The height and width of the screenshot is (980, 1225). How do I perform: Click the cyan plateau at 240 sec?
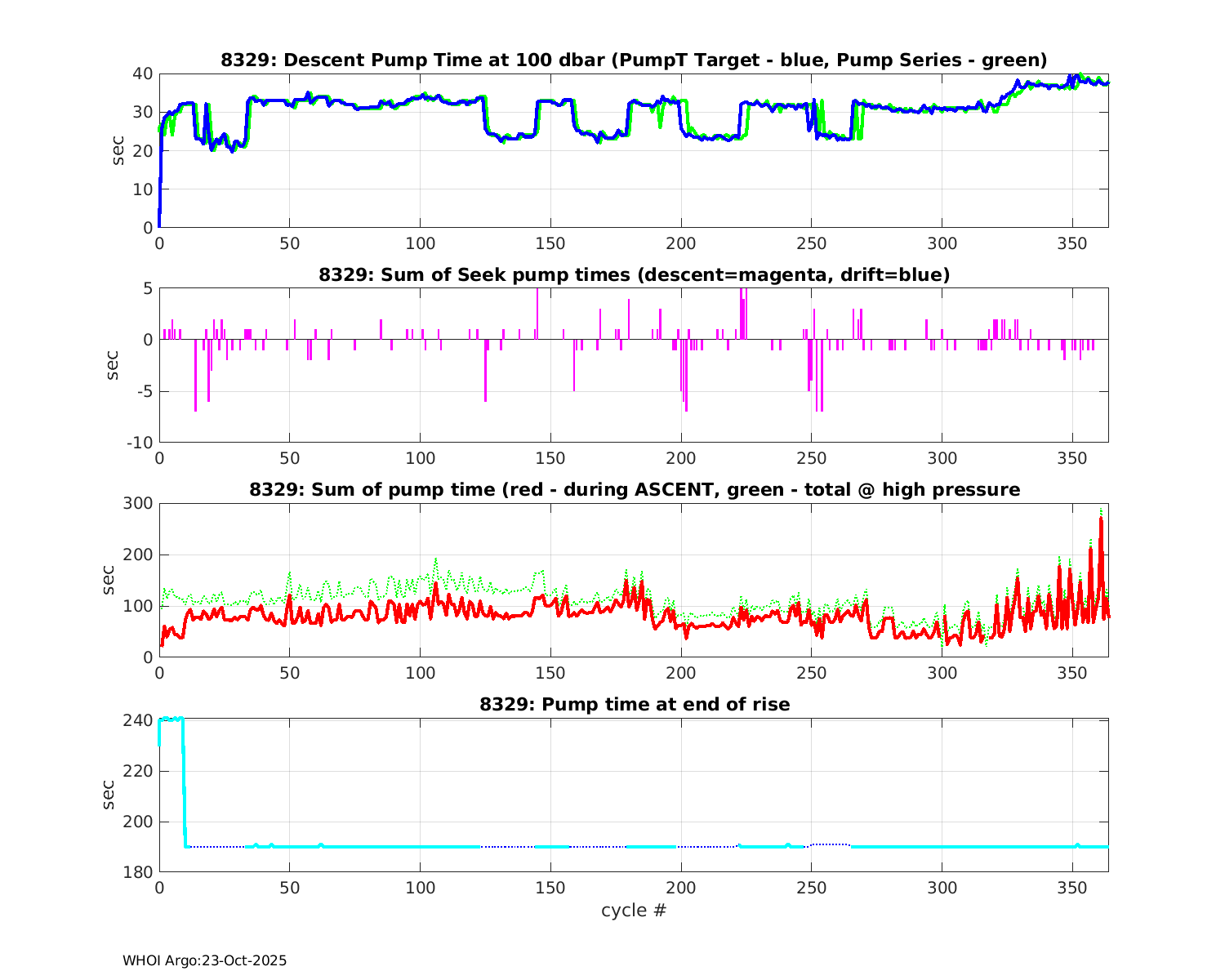click(x=171, y=719)
